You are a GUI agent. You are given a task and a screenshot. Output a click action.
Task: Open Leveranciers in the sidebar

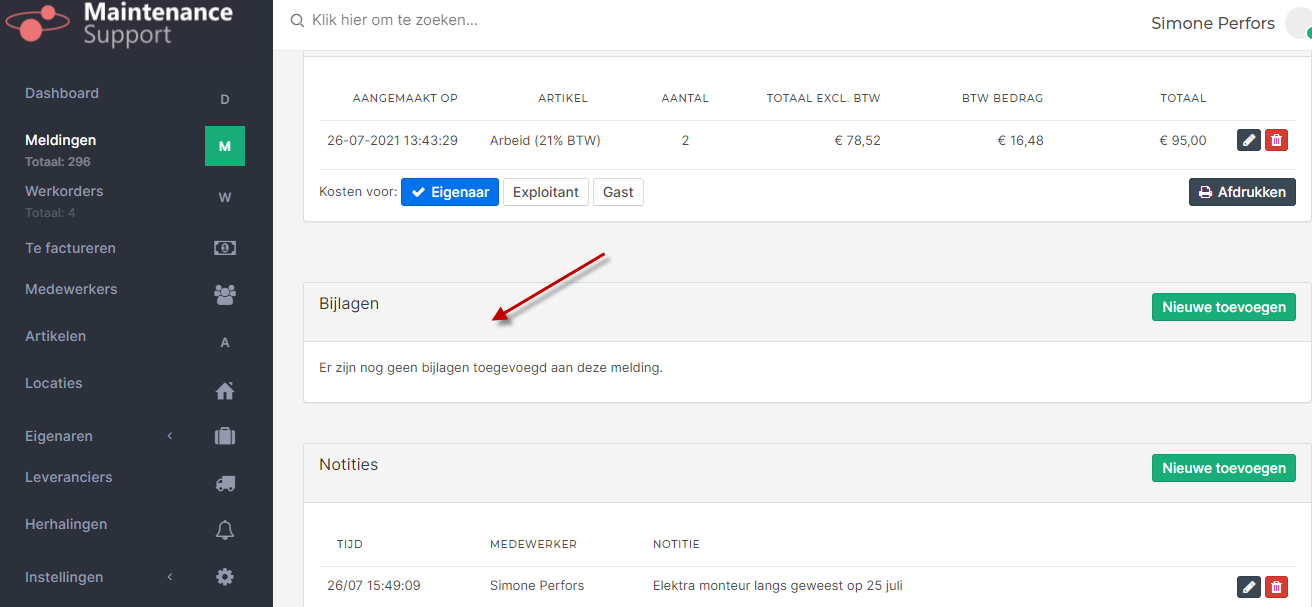click(x=69, y=477)
